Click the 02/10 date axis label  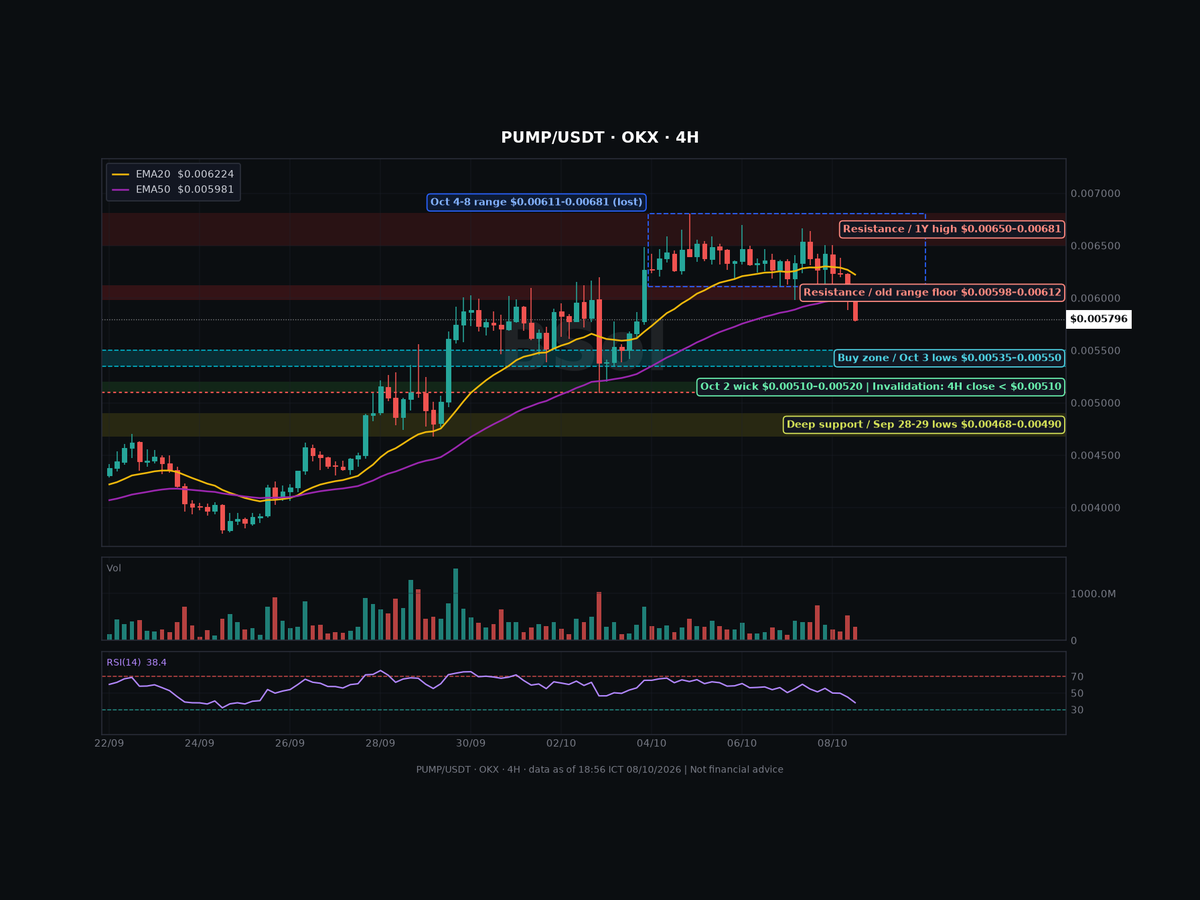[x=561, y=744]
